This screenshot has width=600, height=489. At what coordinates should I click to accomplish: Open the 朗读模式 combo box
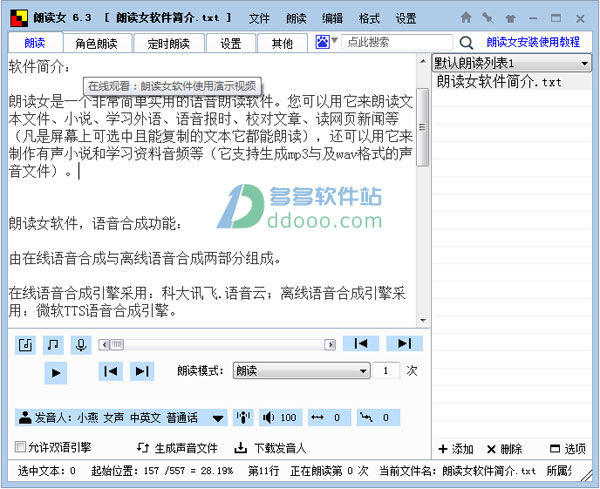coord(302,371)
